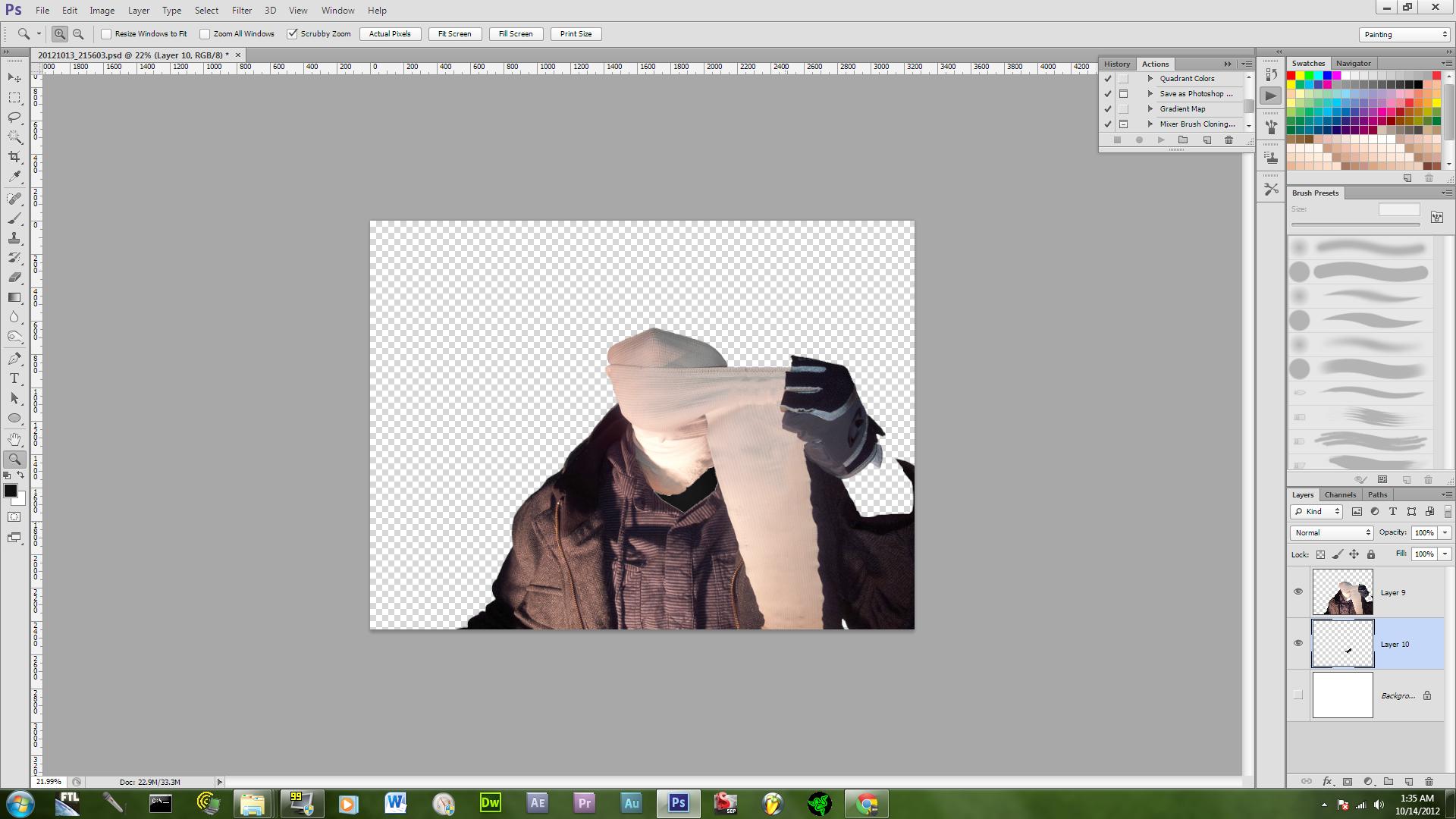Screen dimensions: 1456x819
Task: Click the Fit Screen button
Action: pos(454,34)
